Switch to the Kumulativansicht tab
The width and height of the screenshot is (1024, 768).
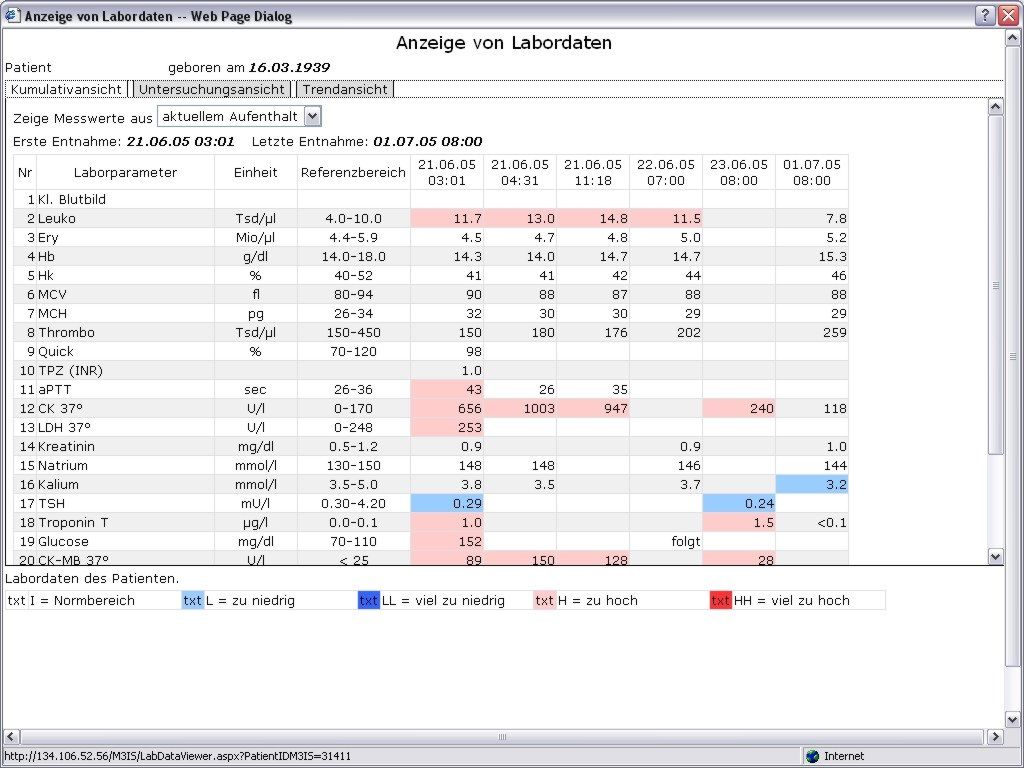tap(66, 89)
